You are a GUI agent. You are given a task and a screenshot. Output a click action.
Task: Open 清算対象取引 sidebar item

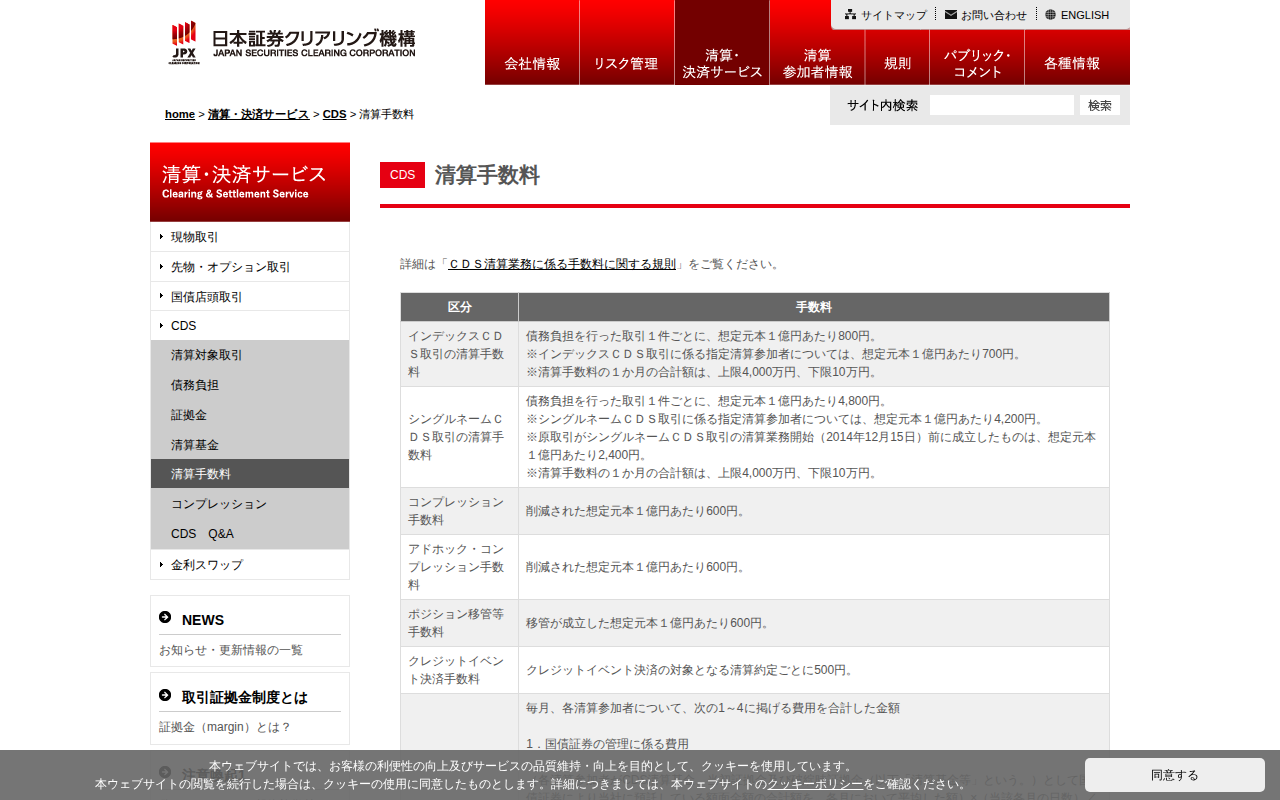(250, 355)
